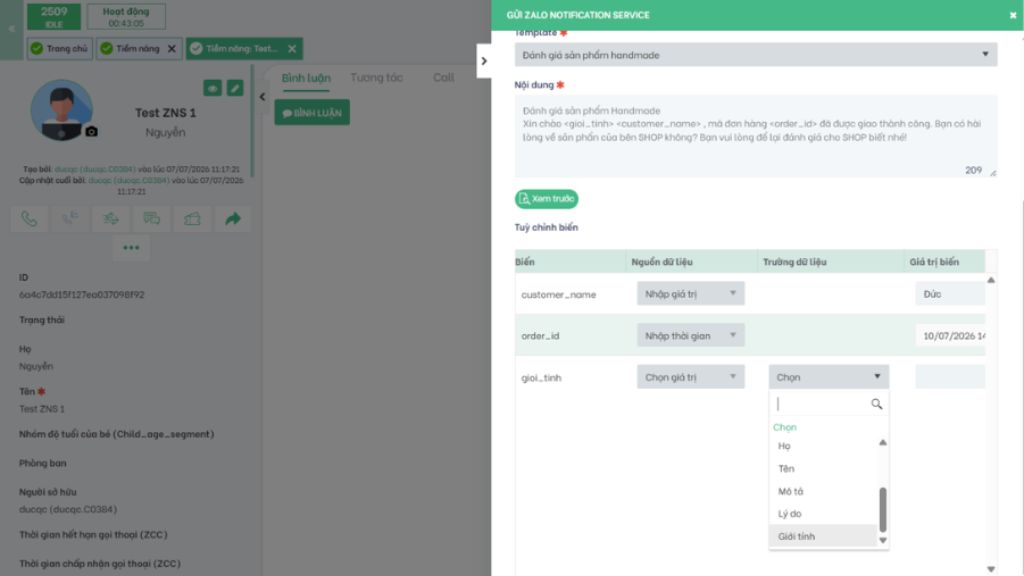Click the Hoạt động timer box
The height and width of the screenshot is (576, 1024).
126,16
